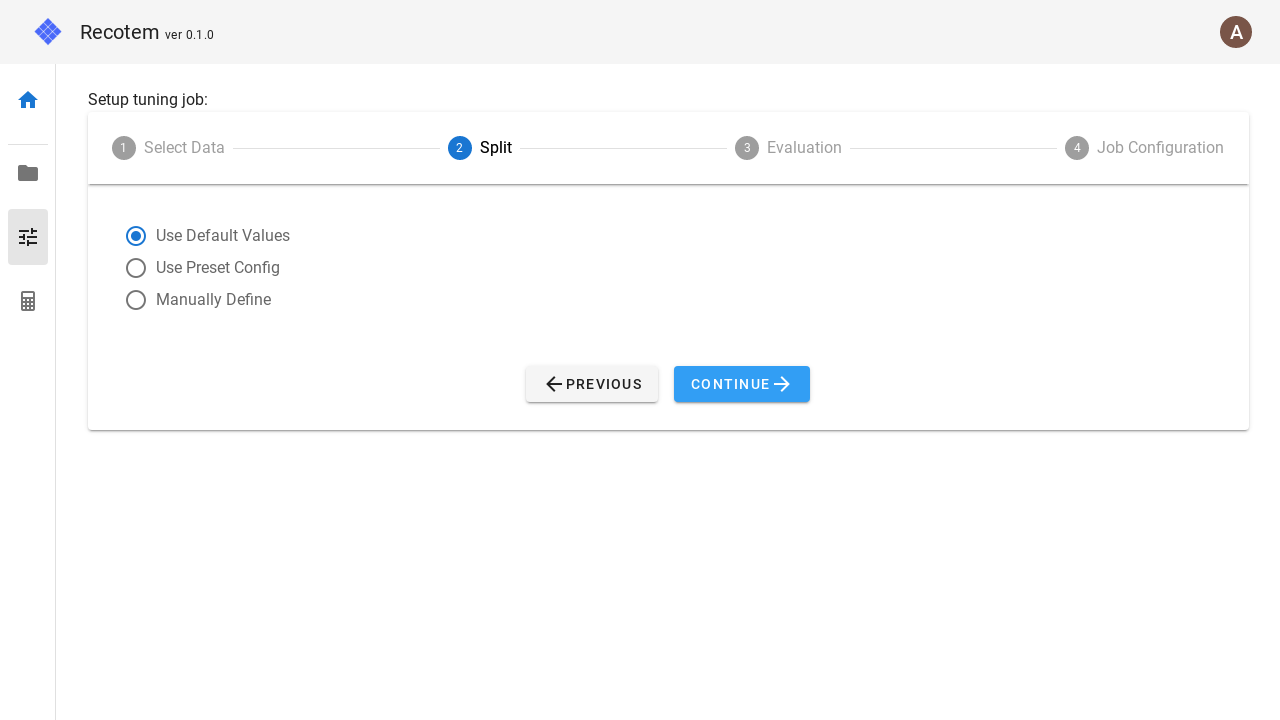1280x720 pixels.
Task: Enable the Manually Define option
Action: tap(136, 300)
